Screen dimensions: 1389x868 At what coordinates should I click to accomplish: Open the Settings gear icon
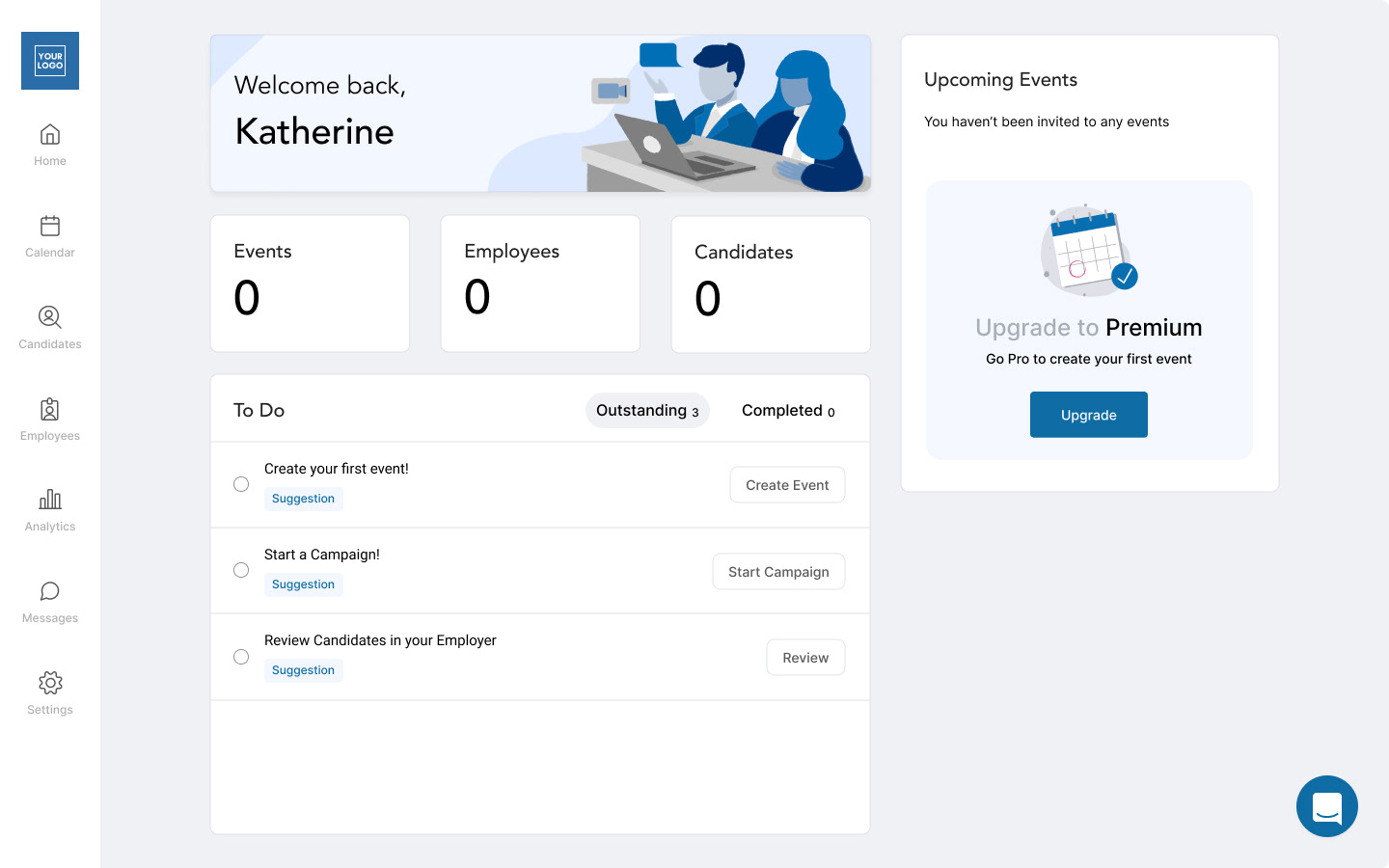click(x=50, y=683)
